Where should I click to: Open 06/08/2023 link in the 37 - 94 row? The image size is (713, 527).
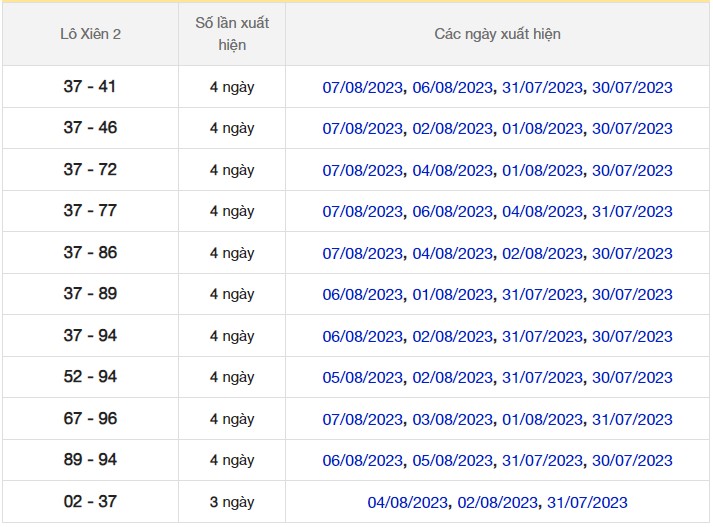click(362, 337)
